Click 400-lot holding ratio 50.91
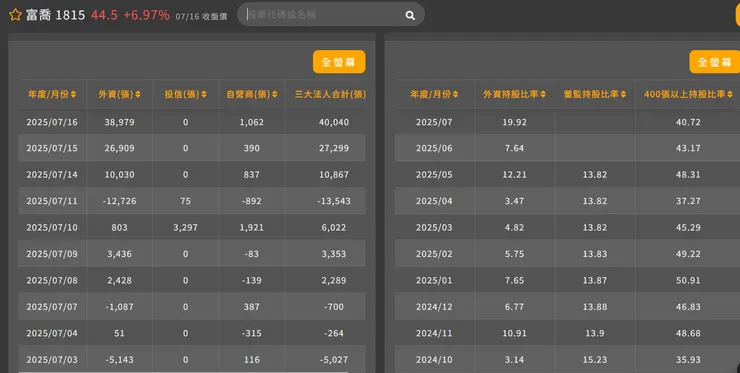Screen dimensions: 740x373 coord(688,280)
